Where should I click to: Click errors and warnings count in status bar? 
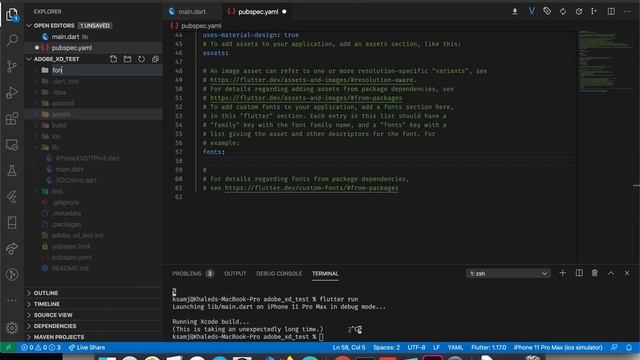click(x=41, y=348)
